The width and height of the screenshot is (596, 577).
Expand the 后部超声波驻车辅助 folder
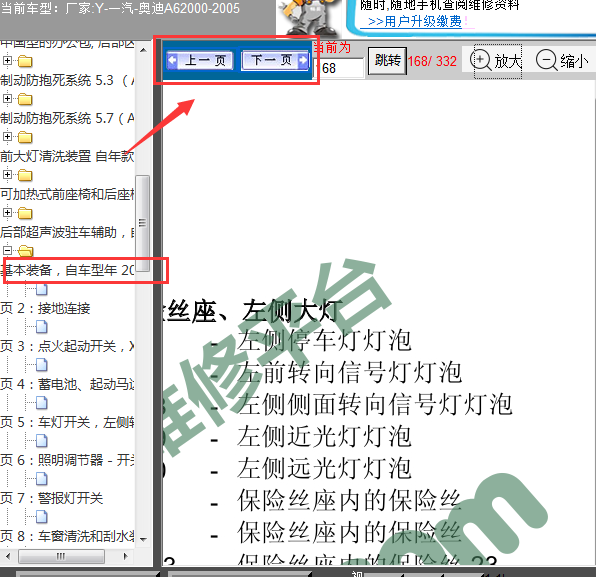coord(7,212)
